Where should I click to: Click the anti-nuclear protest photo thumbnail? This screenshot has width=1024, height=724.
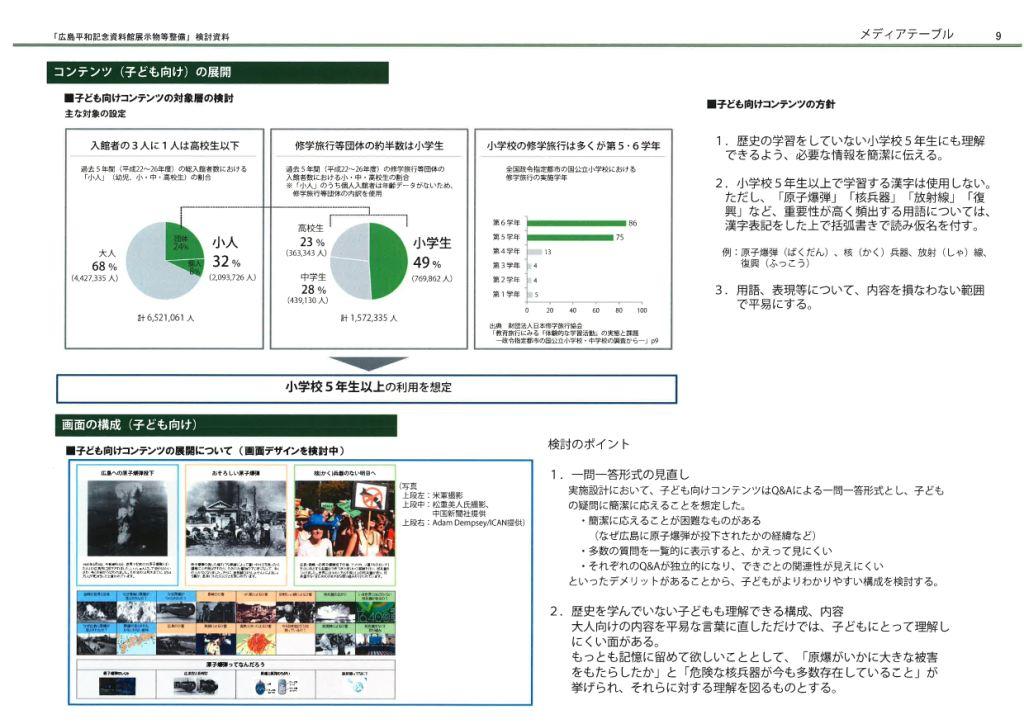345,519
